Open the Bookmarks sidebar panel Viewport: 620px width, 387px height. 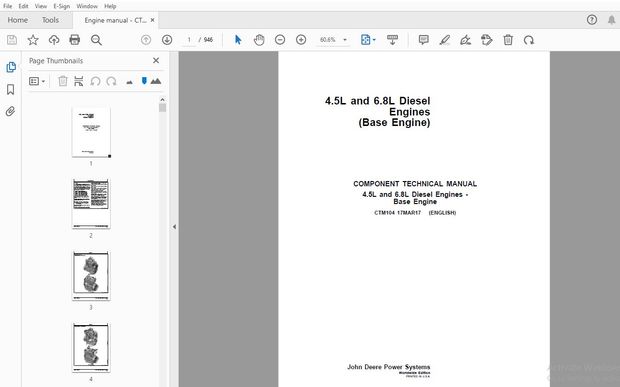pyautogui.click(x=11, y=89)
